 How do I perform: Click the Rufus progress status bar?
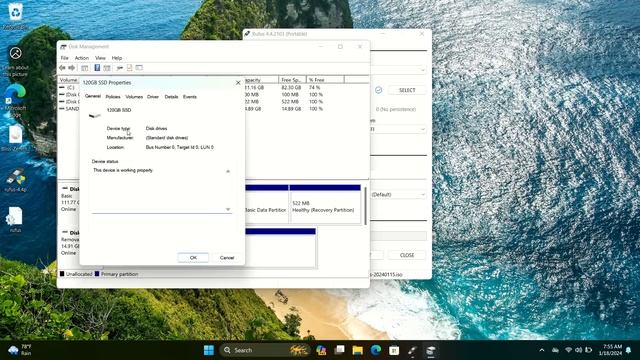tap(398, 236)
